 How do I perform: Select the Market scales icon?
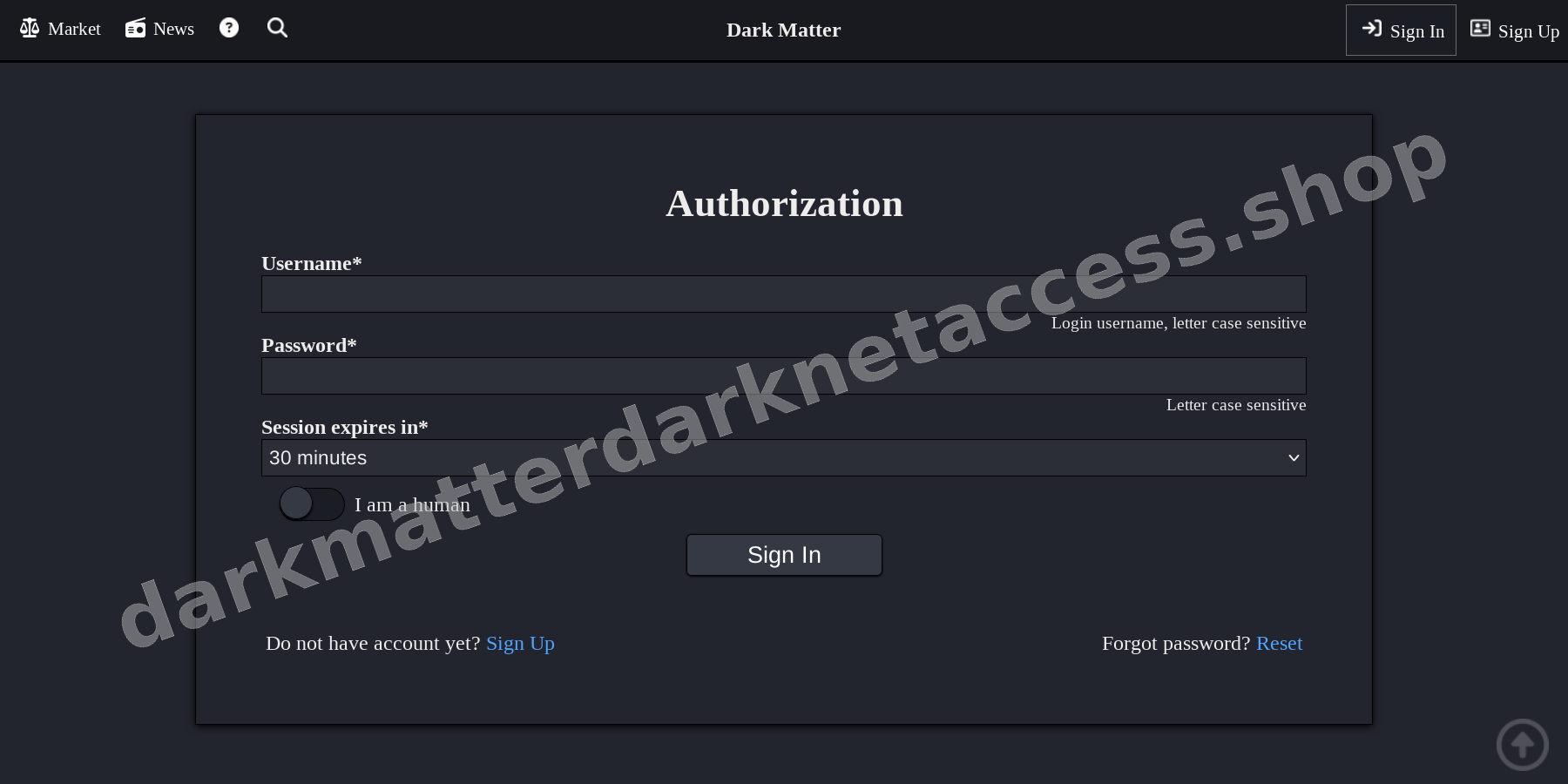29,28
